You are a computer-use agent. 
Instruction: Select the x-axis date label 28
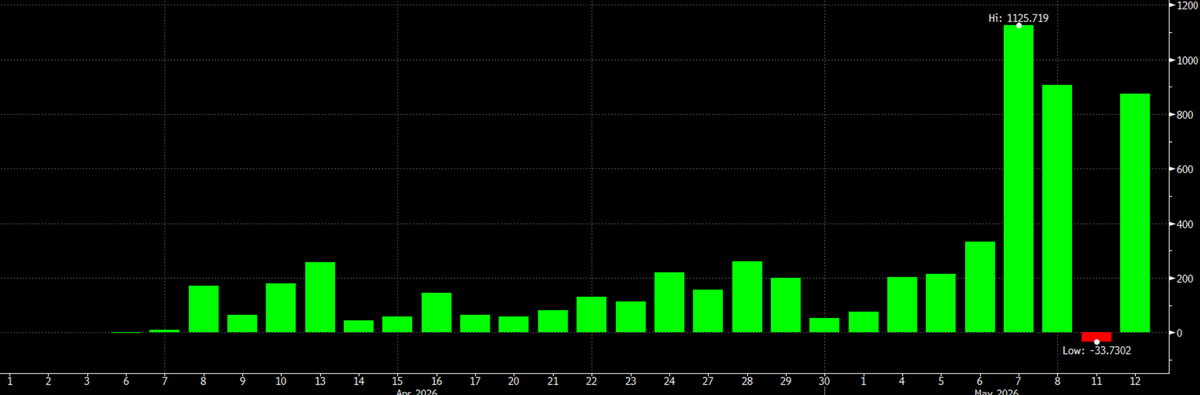(x=747, y=381)
